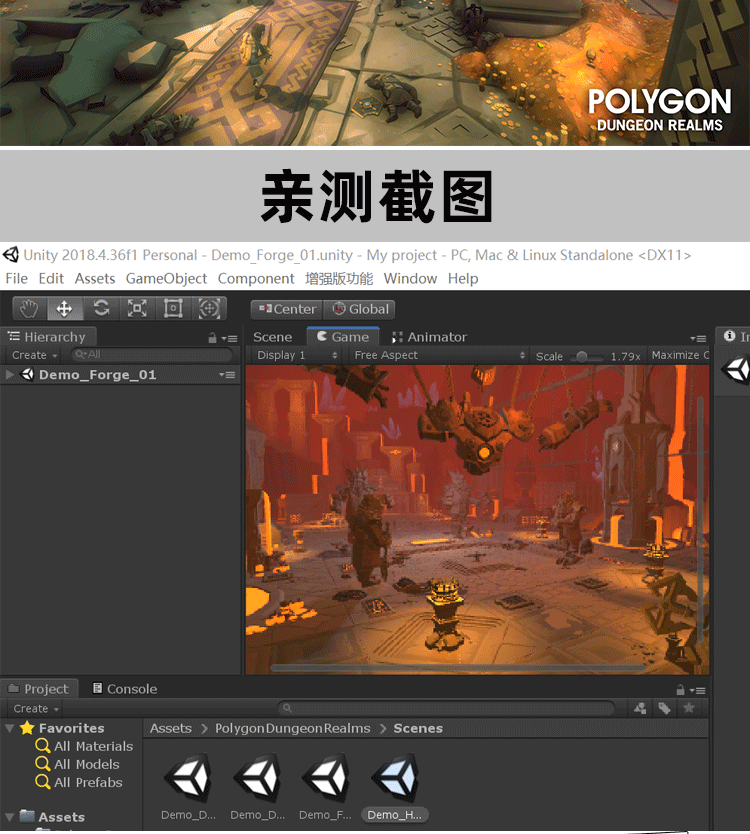Open the Component menu
The image size is (750, 834).
256,278
